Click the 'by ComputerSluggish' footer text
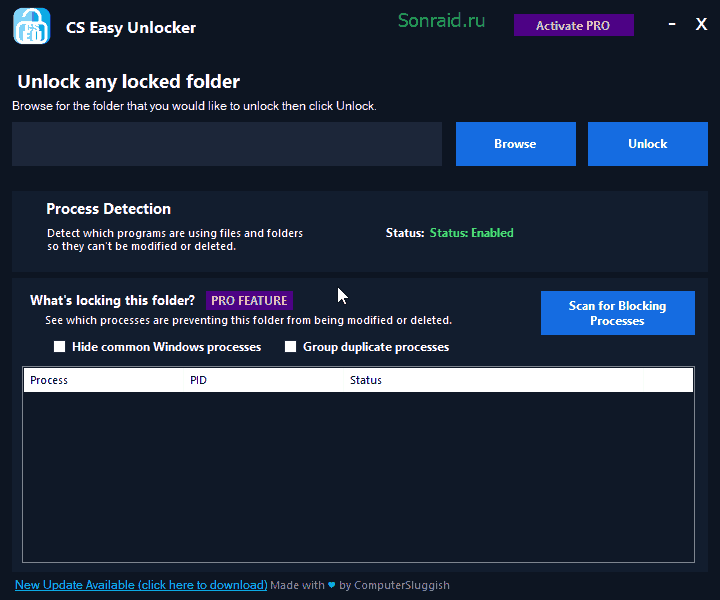The image size is (720, 600). click(x=394, y=585)
